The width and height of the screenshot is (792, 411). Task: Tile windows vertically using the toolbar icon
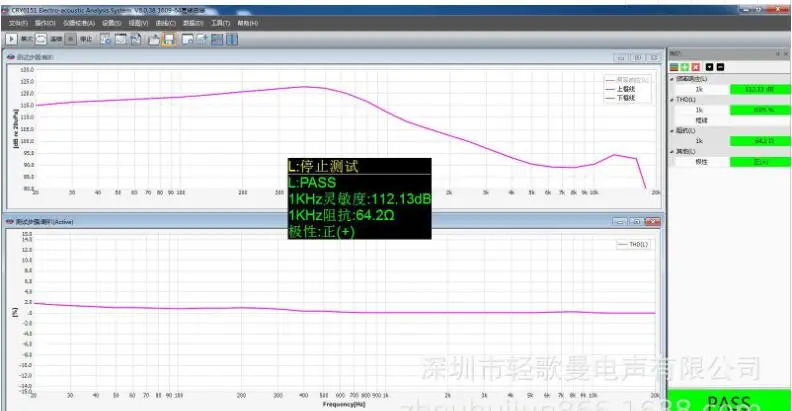[232, 39]
